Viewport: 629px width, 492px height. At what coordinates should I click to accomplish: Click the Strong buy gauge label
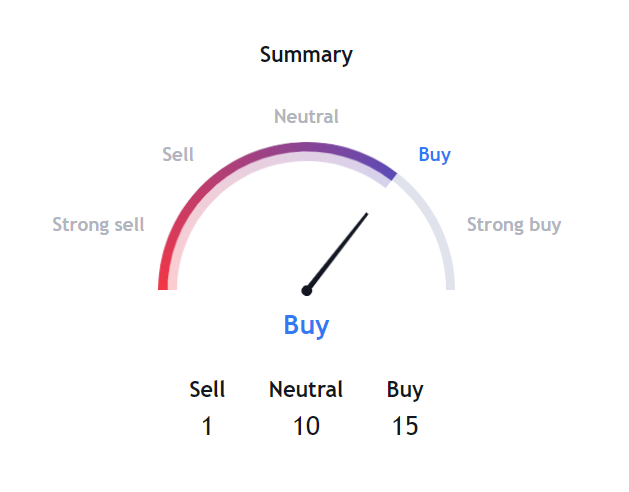point(514,225)
